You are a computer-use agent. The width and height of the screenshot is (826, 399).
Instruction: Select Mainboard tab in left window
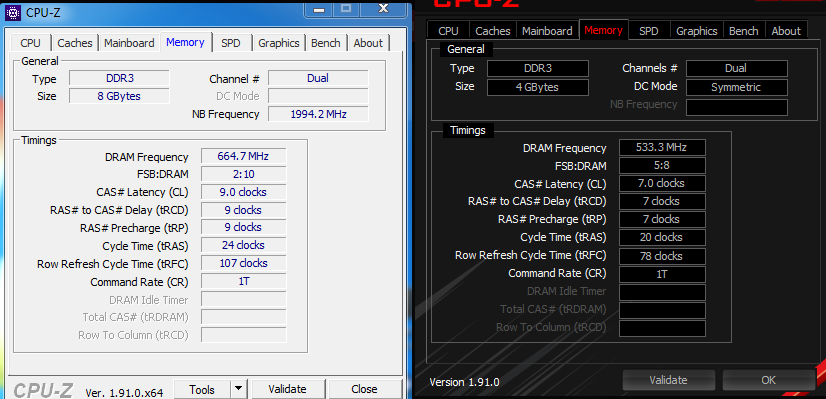pyautogui.click(x=129, y=43)
